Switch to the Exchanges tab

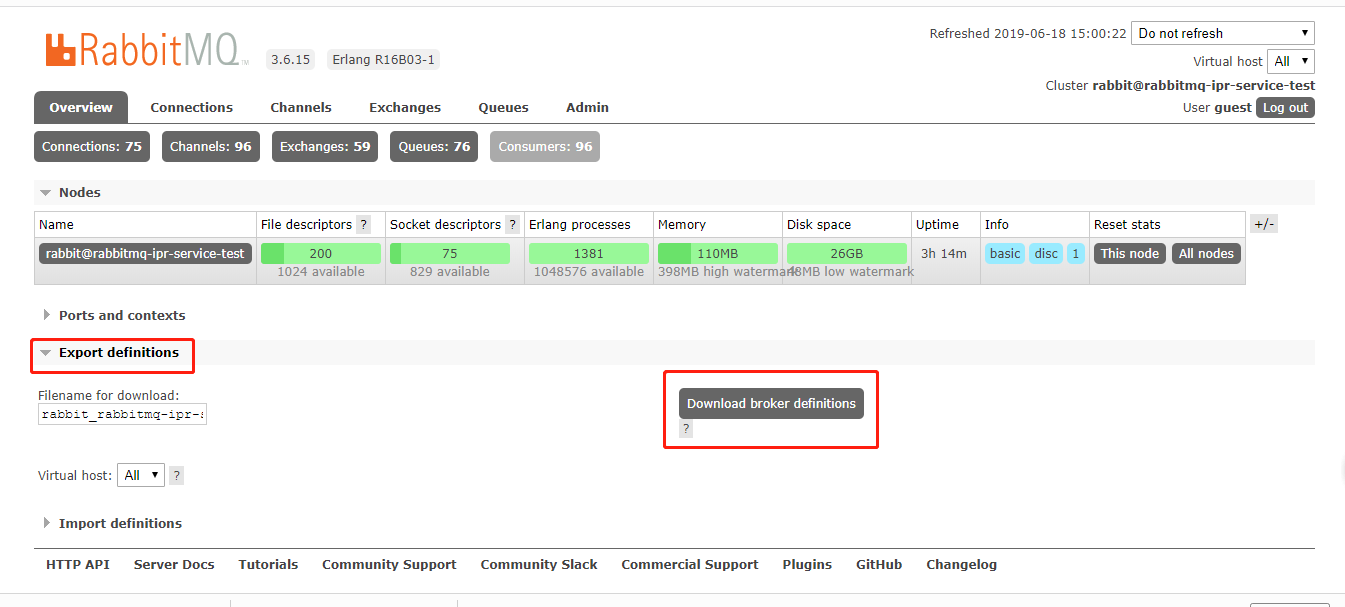pos(405,107)
